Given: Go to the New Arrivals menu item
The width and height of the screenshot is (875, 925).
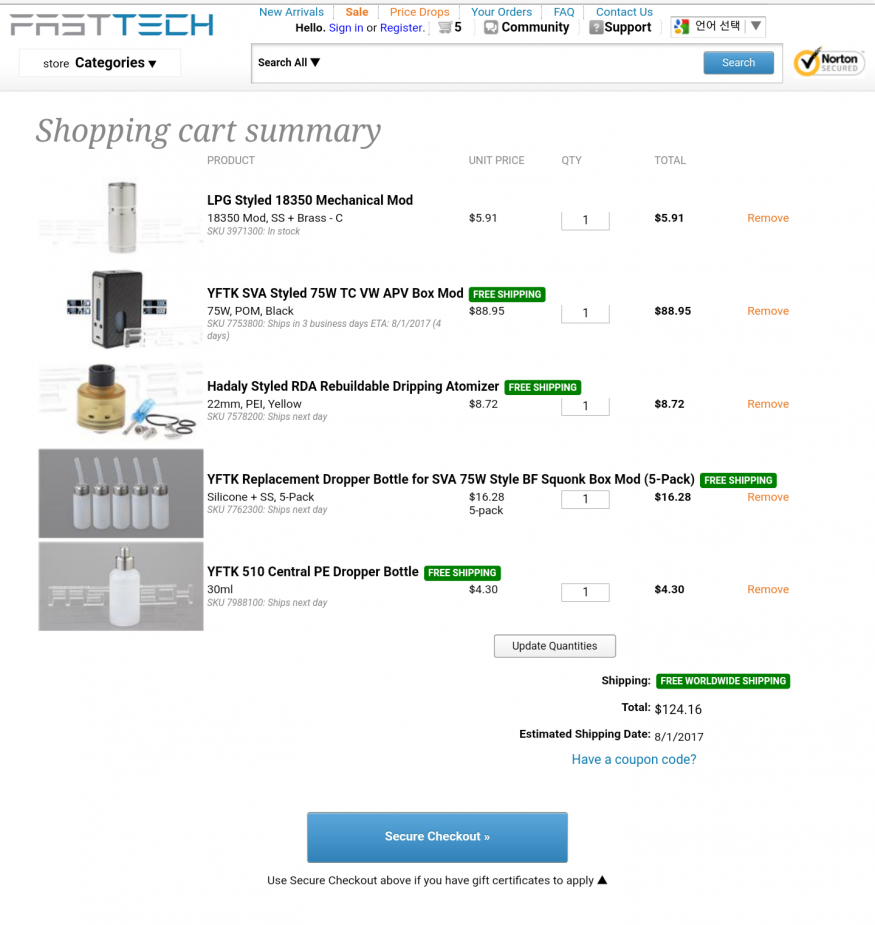Looking at the screenshot, I should pyautogui.click(x=291, y=12).
